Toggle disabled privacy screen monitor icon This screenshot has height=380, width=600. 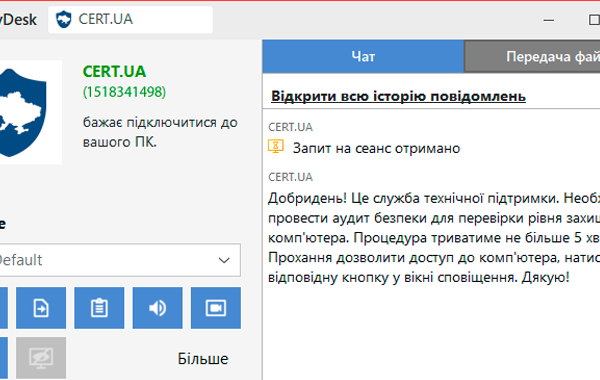point(41,358)
